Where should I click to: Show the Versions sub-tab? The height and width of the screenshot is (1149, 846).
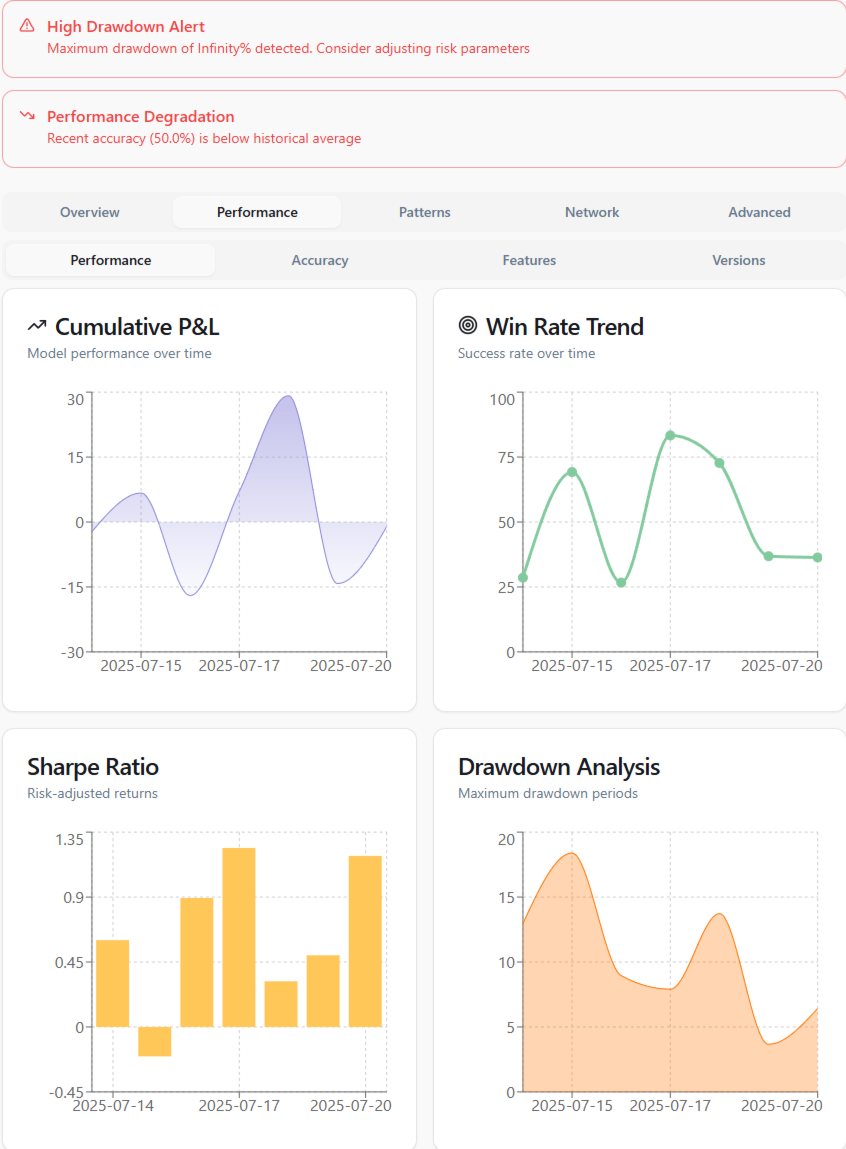[739, 260]
